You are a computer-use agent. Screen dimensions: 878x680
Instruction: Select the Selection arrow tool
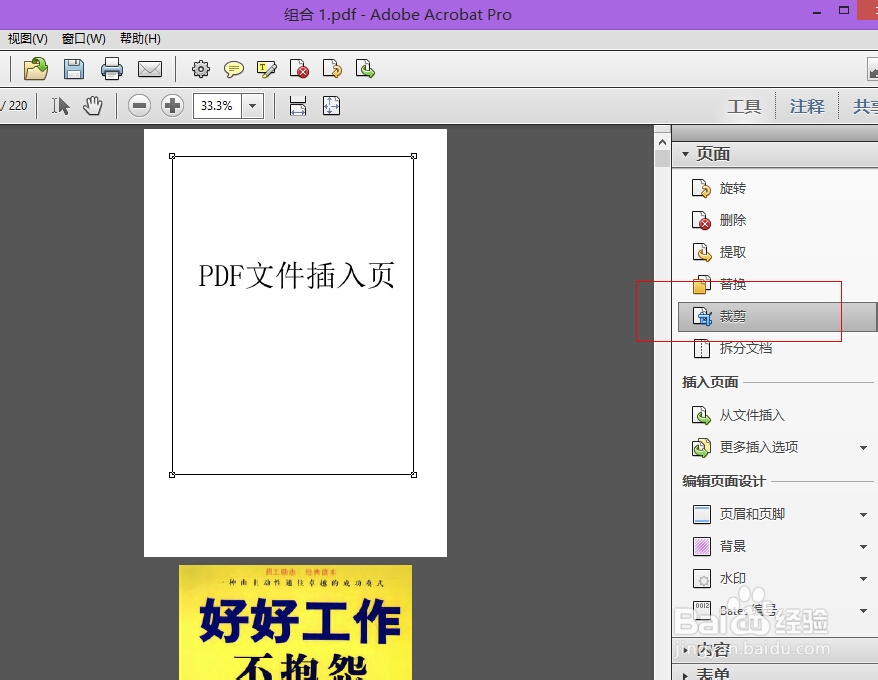click(59, 105)
